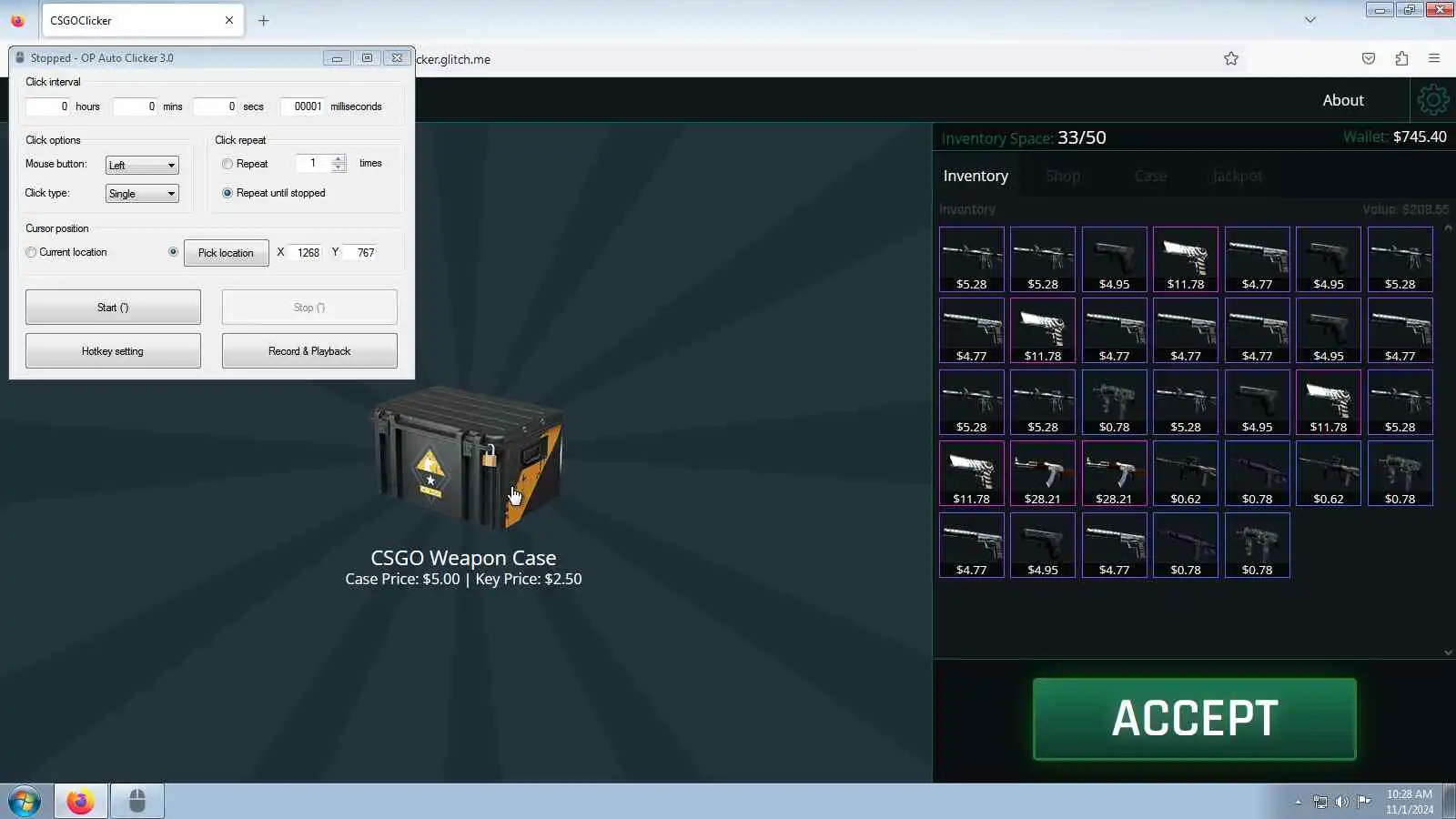Bookmark this page with the star icon

pos(1231,58)
